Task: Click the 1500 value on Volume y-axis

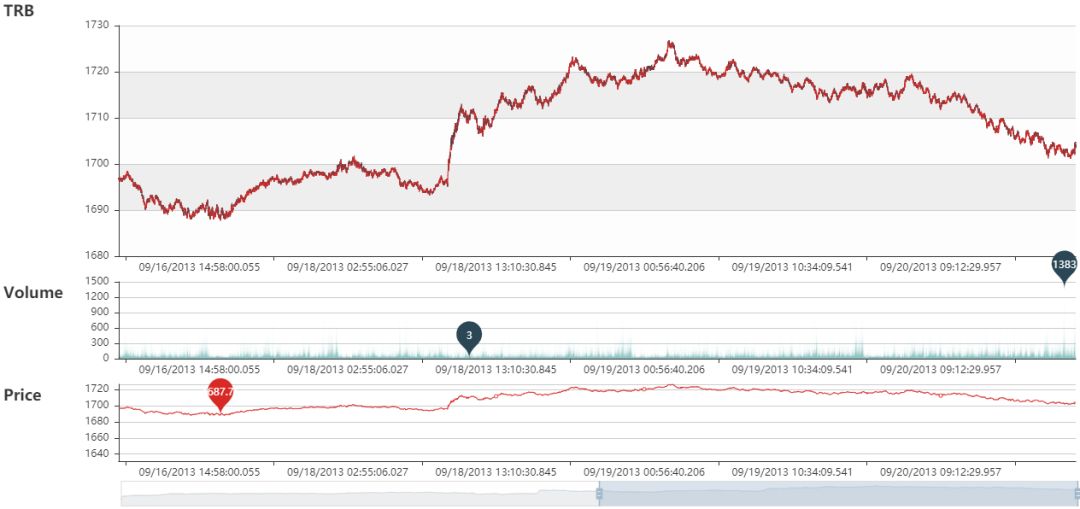Action: (96, 282)
